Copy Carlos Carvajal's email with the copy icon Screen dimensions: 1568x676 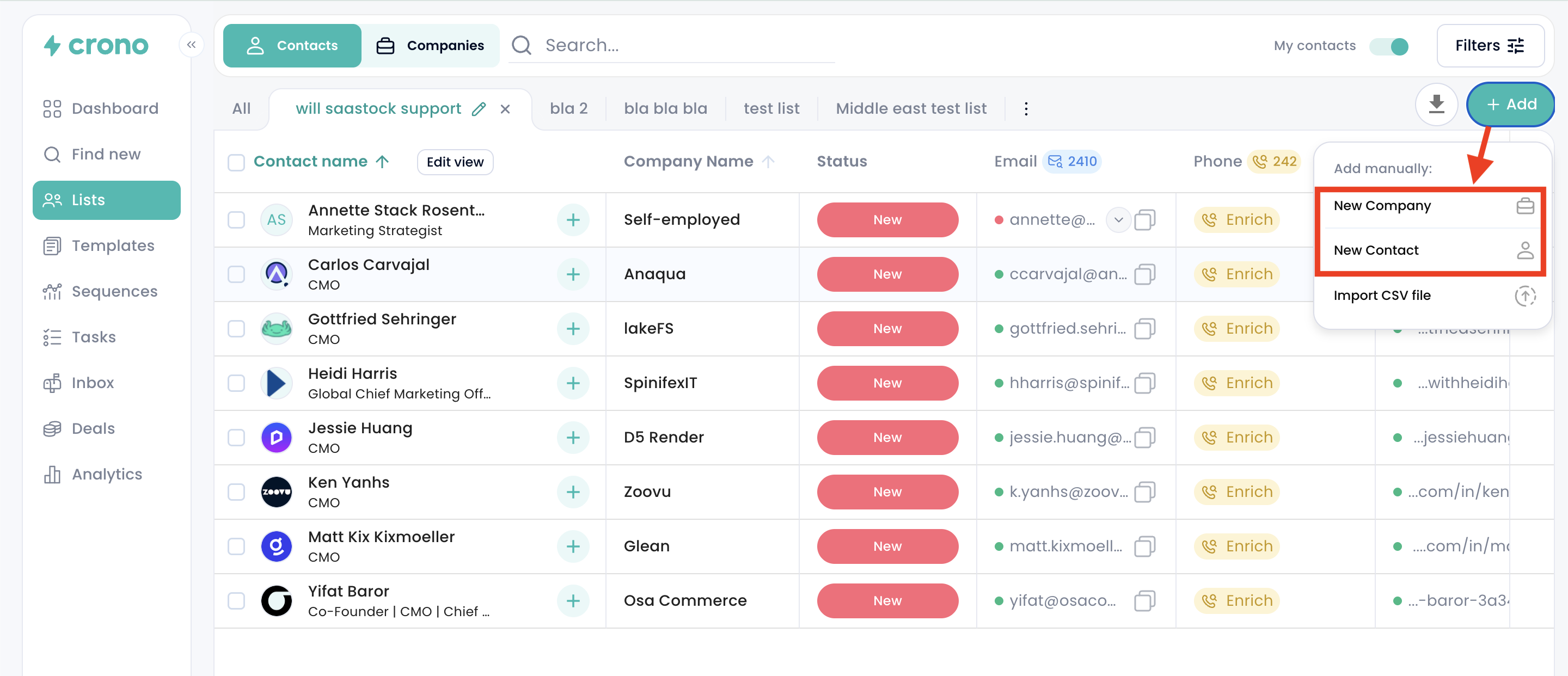tap(1144, 274)
